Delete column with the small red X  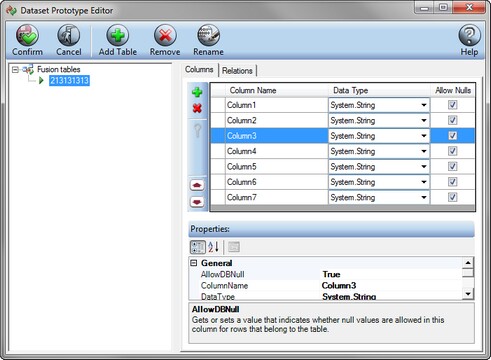(197, 108)
